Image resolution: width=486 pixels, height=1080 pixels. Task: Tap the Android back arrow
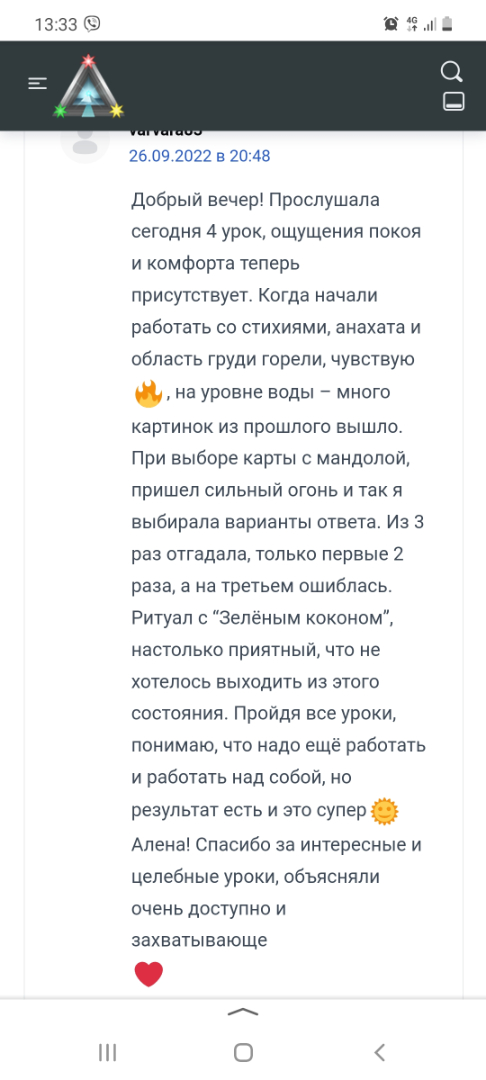point(379,1052)
